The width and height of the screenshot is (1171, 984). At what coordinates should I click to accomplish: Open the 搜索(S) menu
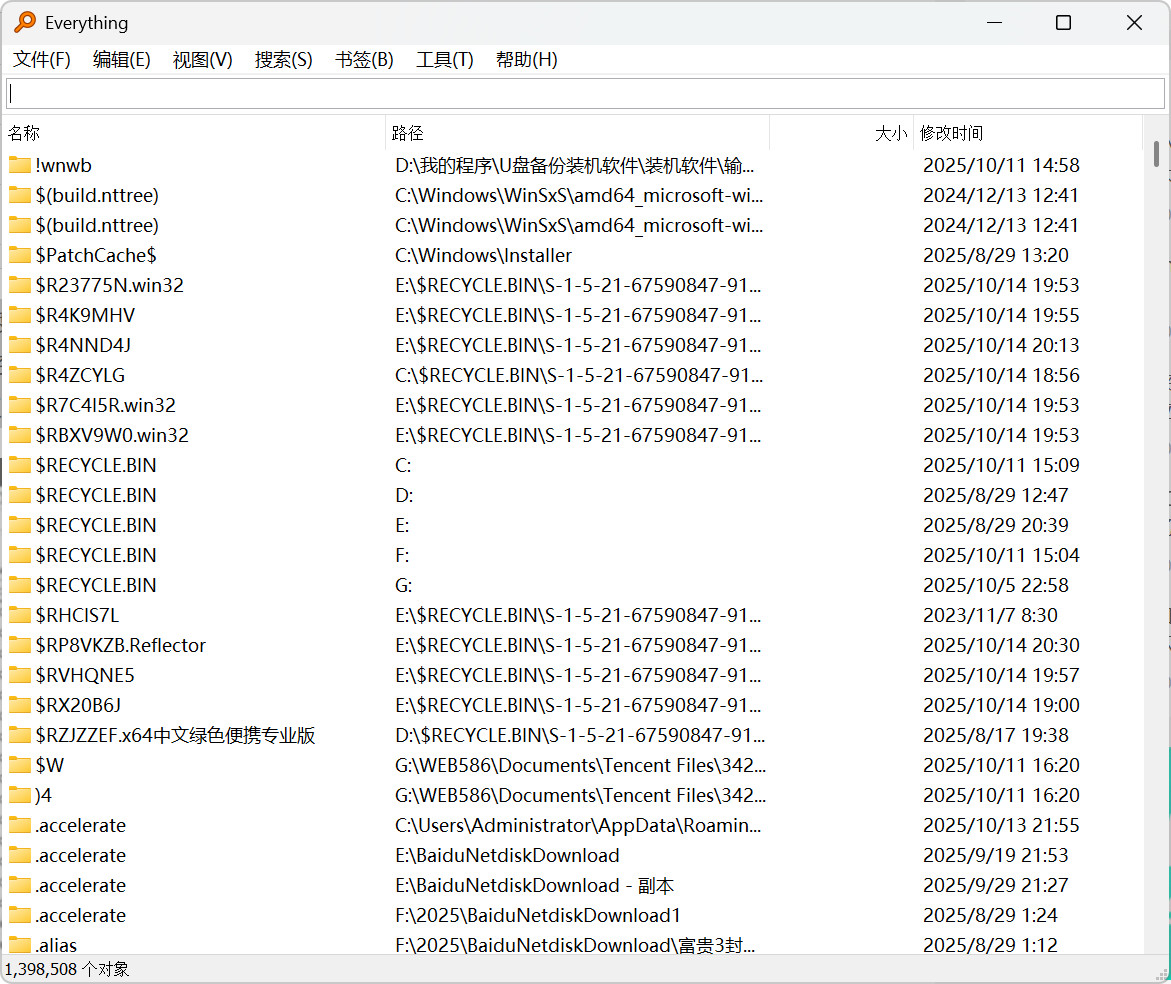pyautogui.click(x=283, y=59)
